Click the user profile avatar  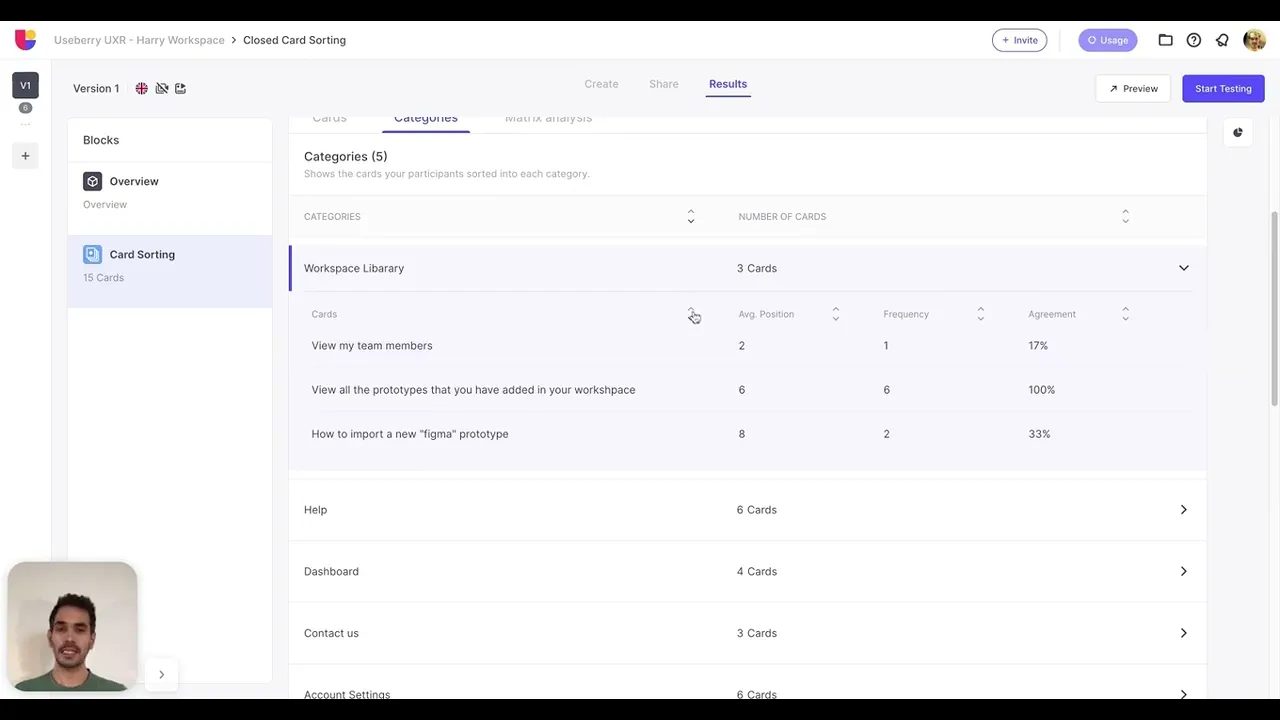click(1254, 40)
